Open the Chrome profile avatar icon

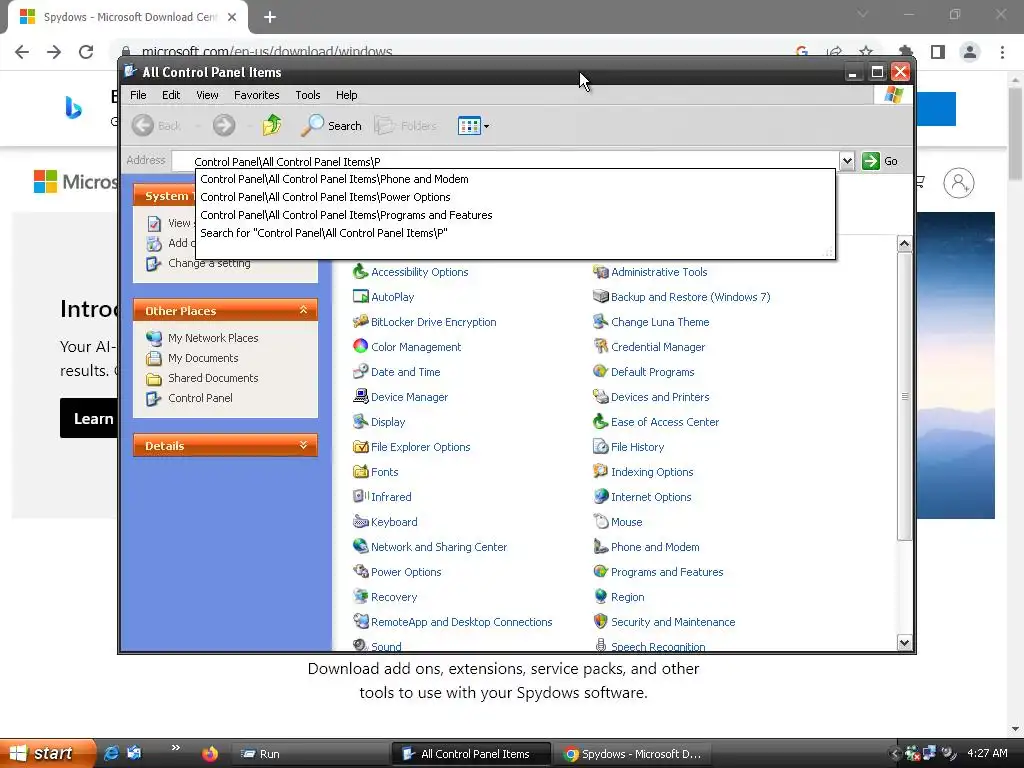tap(970, 52)
